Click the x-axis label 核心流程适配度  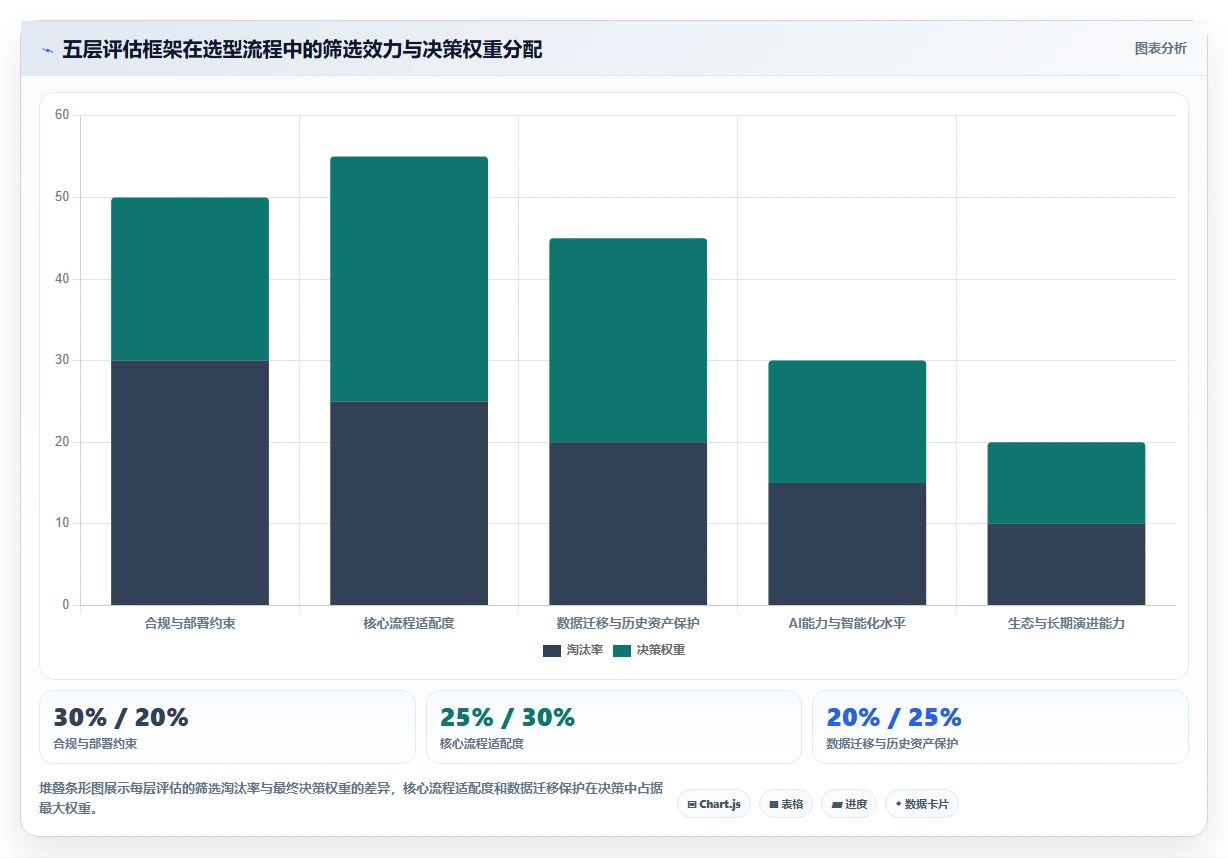click(x=409, y=623)
